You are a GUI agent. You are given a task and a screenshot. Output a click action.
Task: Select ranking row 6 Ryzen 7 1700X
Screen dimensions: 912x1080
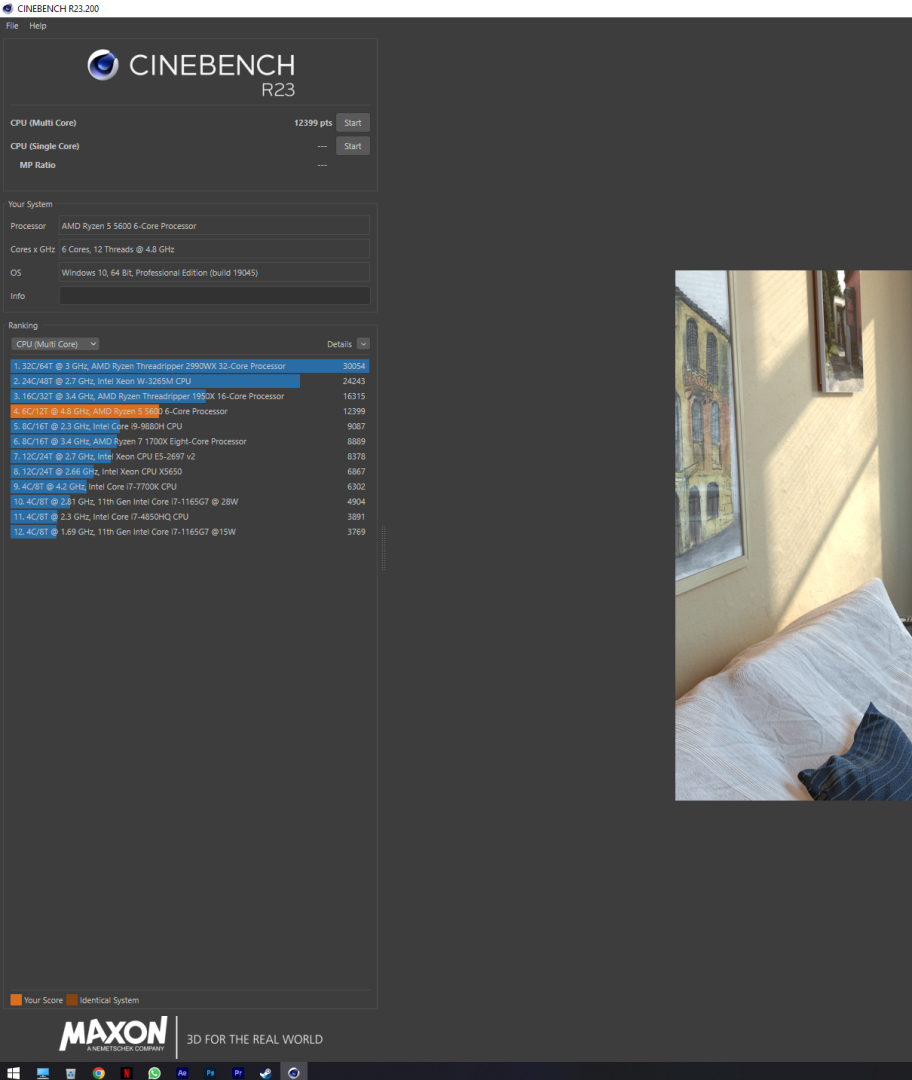coord(189,442)
